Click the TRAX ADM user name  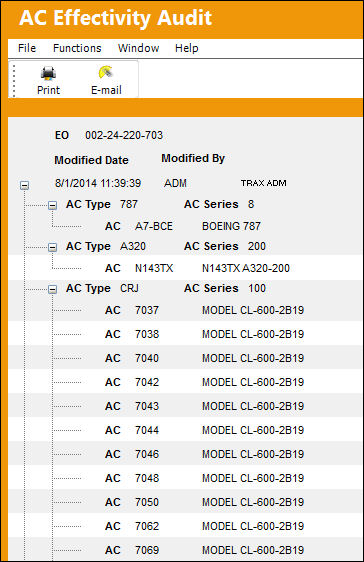(264, 183)
